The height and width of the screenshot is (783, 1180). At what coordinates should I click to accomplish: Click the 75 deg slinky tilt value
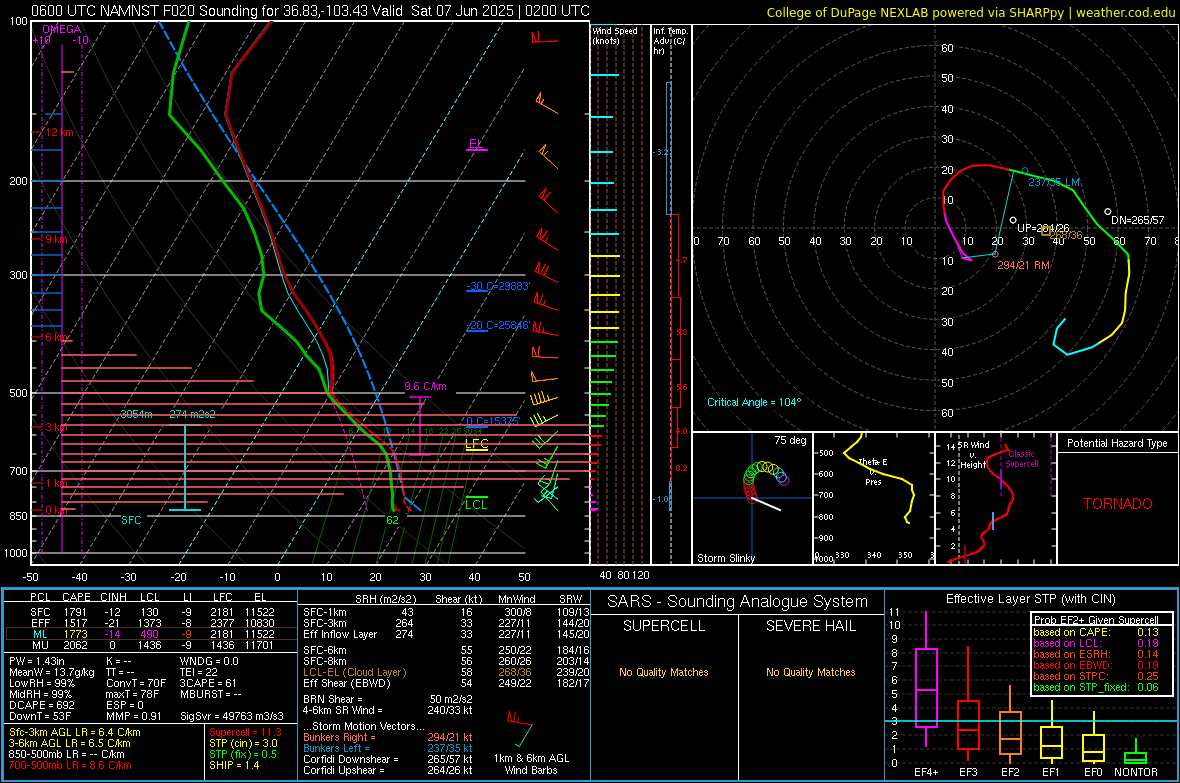point(790,440)
